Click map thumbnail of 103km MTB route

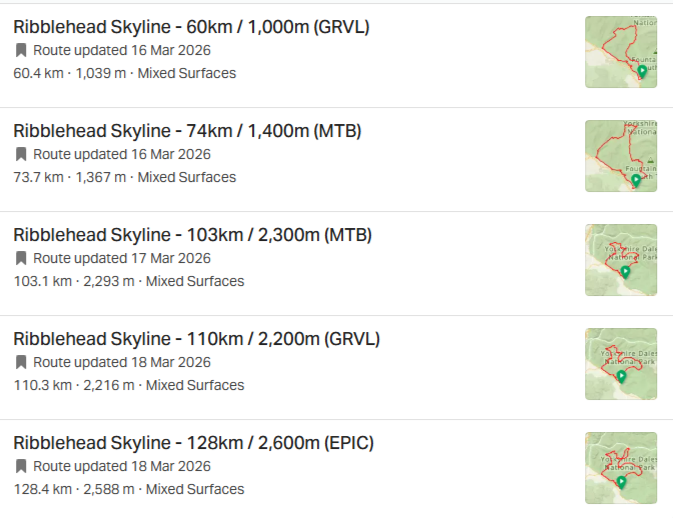(x=621, y=260)
